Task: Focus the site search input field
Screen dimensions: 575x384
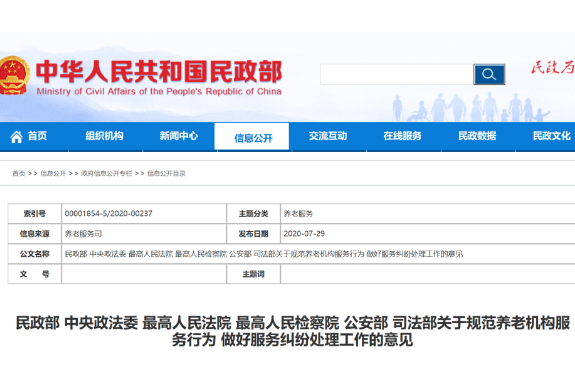Action: [x=397, y=74]
